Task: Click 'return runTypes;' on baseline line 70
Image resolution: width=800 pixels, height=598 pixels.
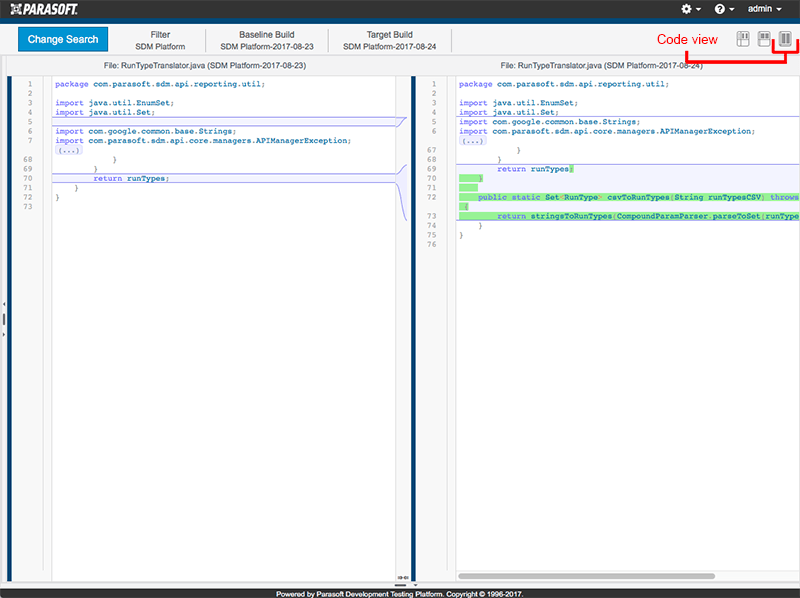Action: [131, 179]
